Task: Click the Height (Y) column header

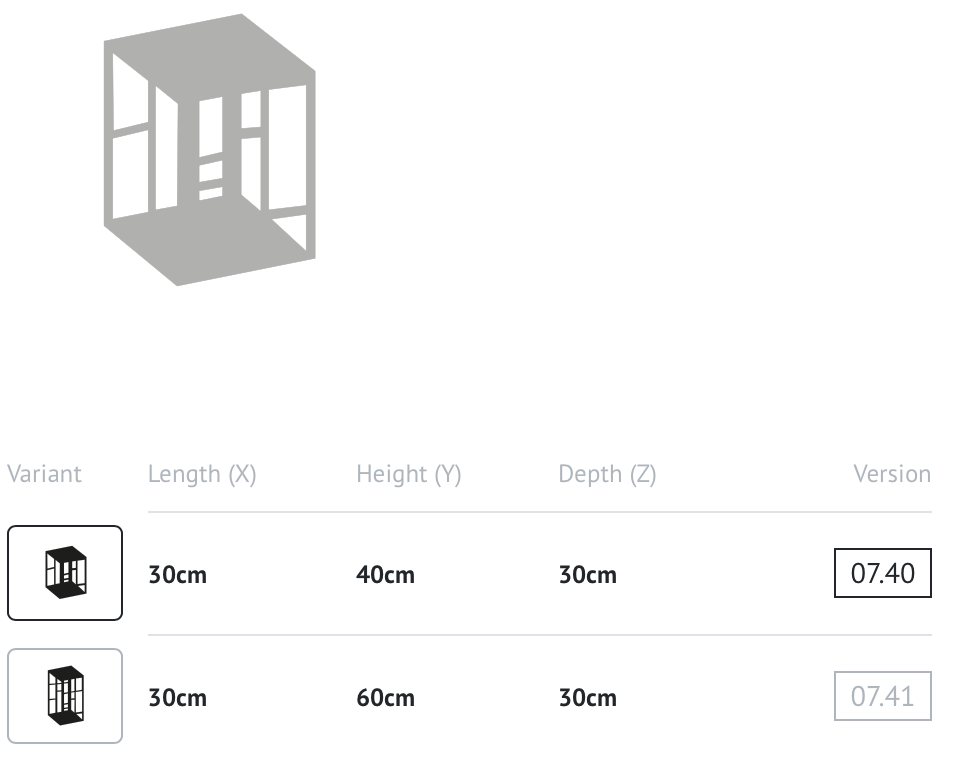Action: point(409,475)
